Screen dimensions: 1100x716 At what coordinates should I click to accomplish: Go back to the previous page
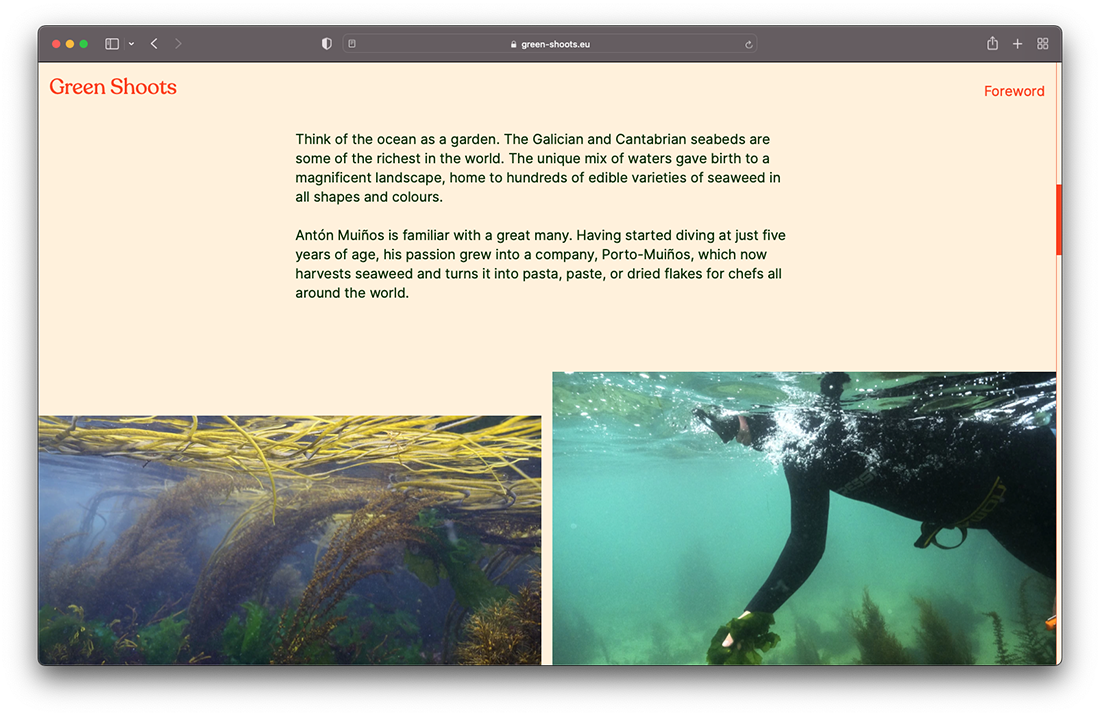(x=154, y=43)
